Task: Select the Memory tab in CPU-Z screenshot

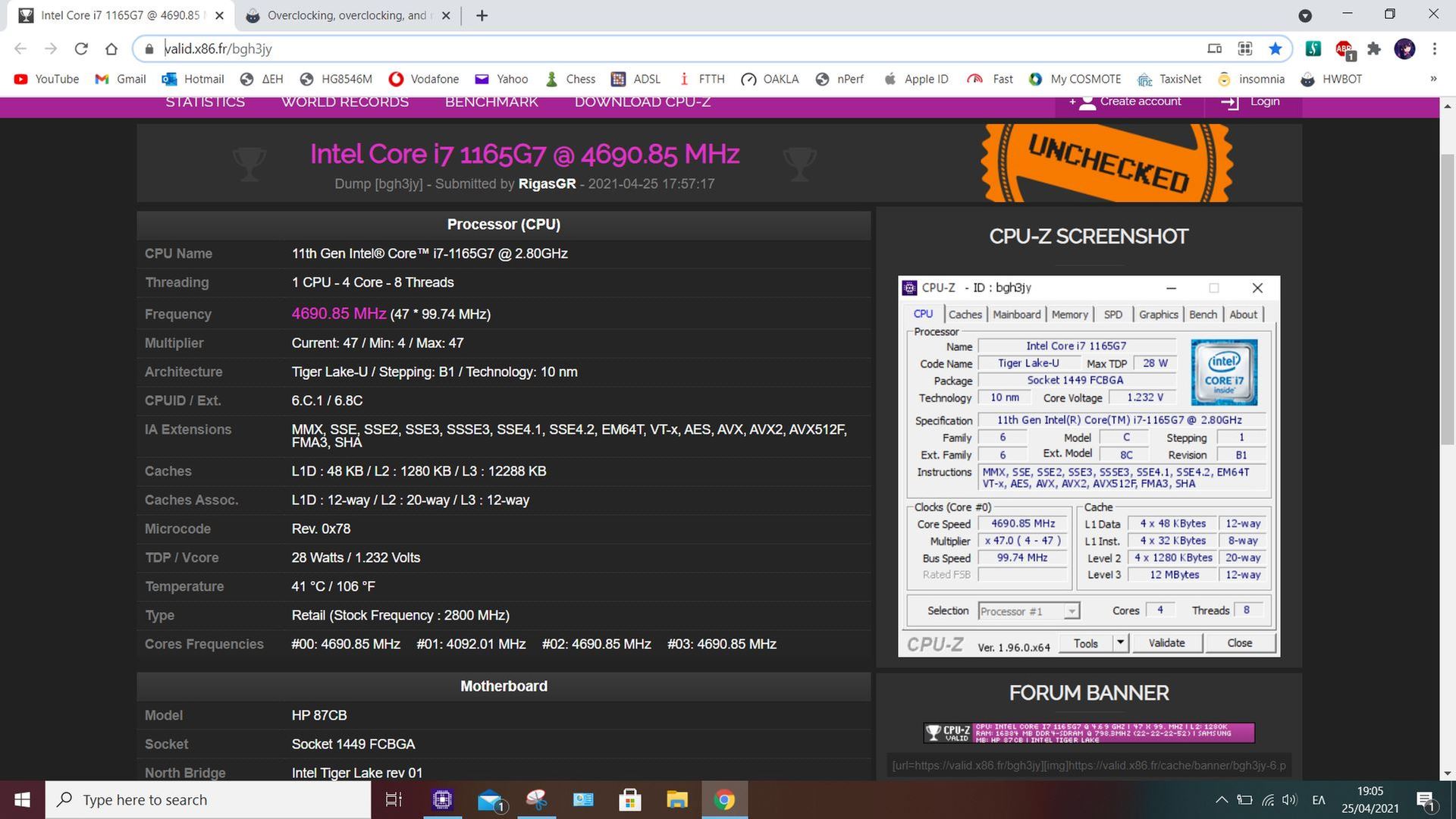Action: 1069,315
